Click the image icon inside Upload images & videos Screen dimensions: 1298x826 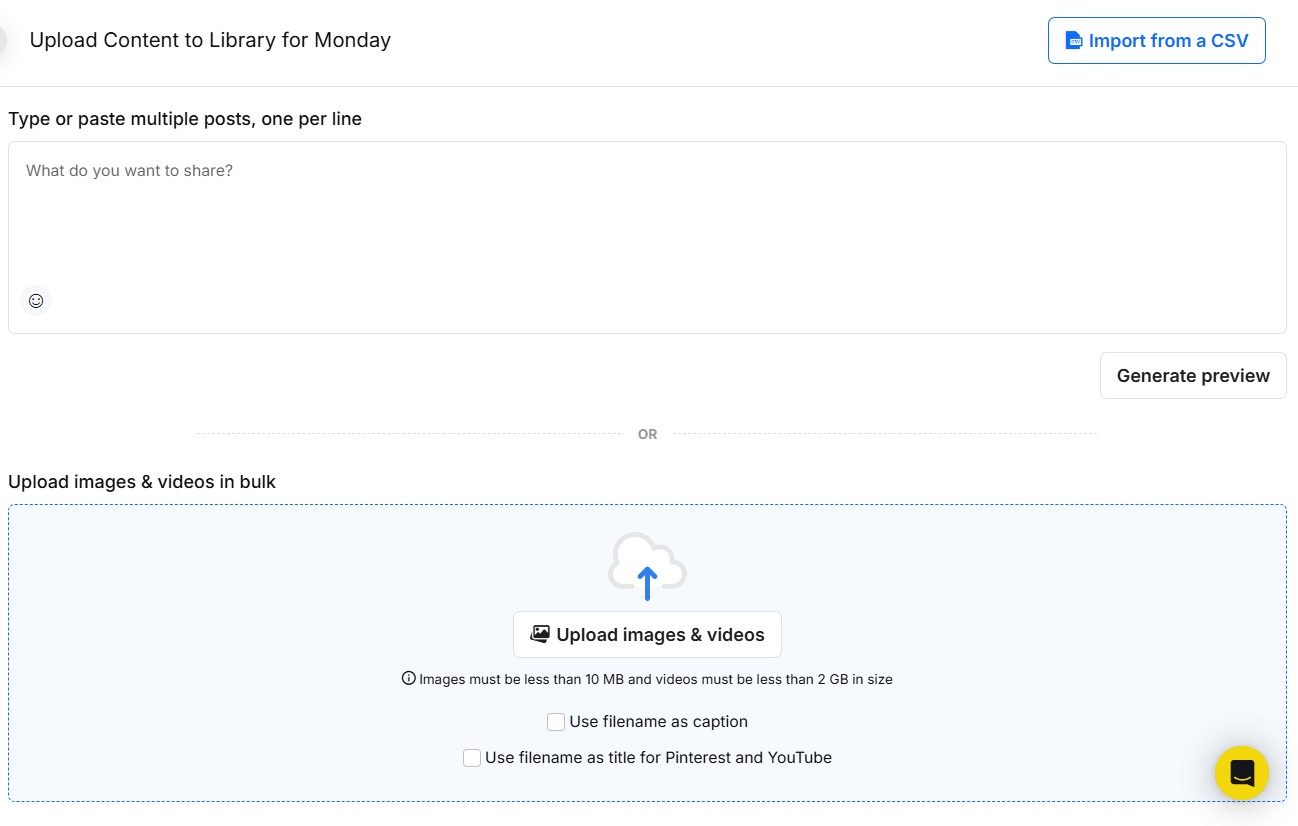click(x=540, y=633)
